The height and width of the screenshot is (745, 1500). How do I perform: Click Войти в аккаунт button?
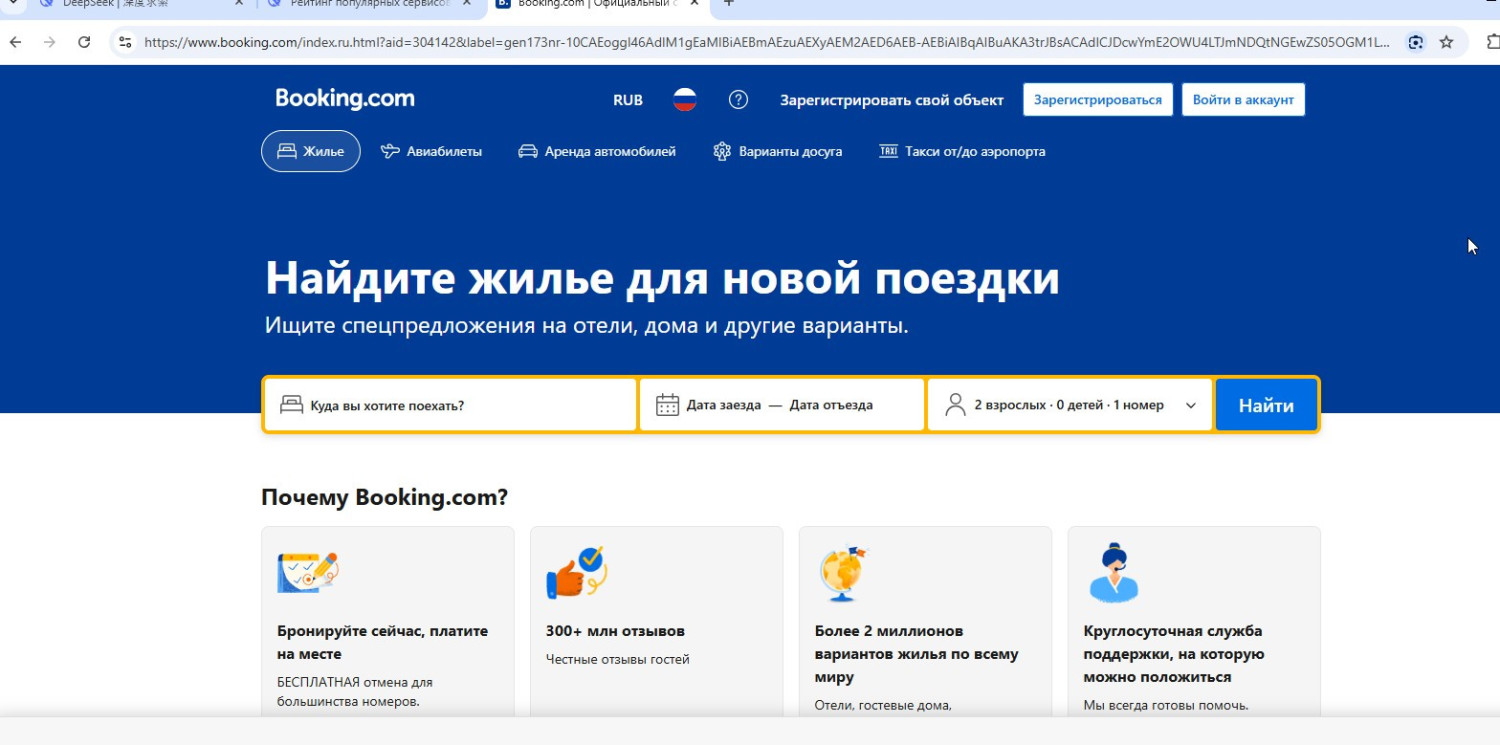[x=1243, y=100]
